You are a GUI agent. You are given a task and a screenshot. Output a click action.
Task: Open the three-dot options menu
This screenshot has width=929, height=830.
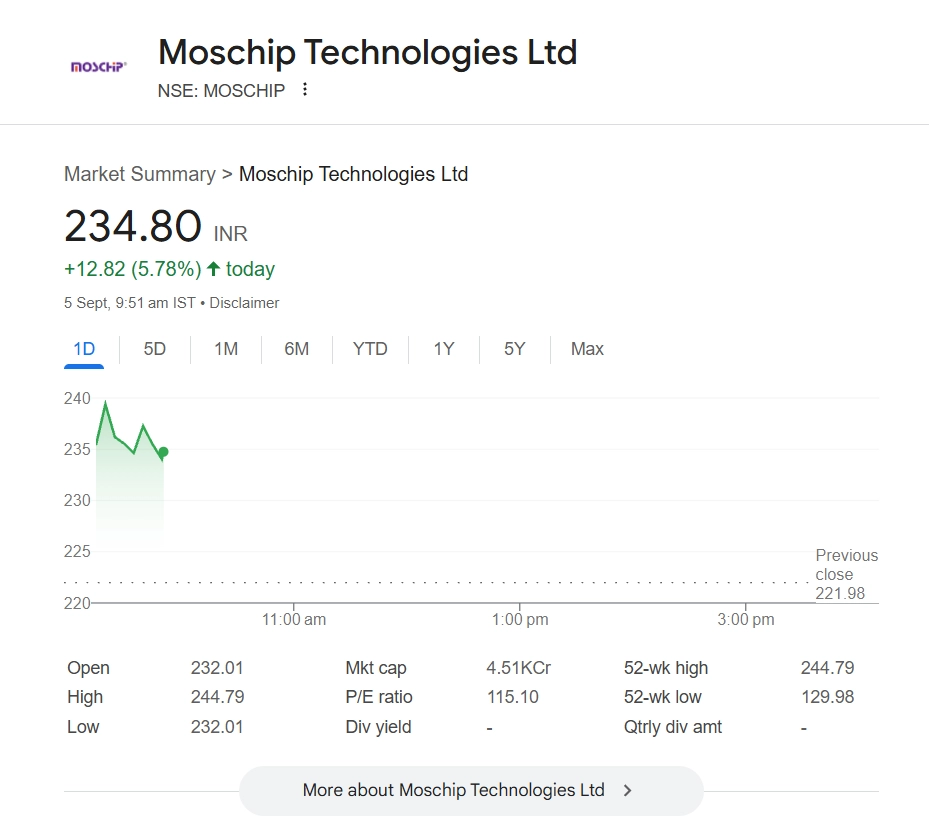click(x=305, y=90)
